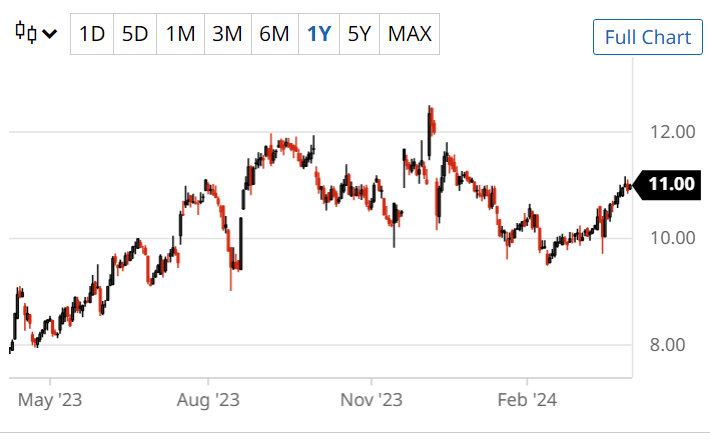Viewport: 710px width, 441px height.
Task: Select the Aug '23 date label
Action: coord(208,400)
